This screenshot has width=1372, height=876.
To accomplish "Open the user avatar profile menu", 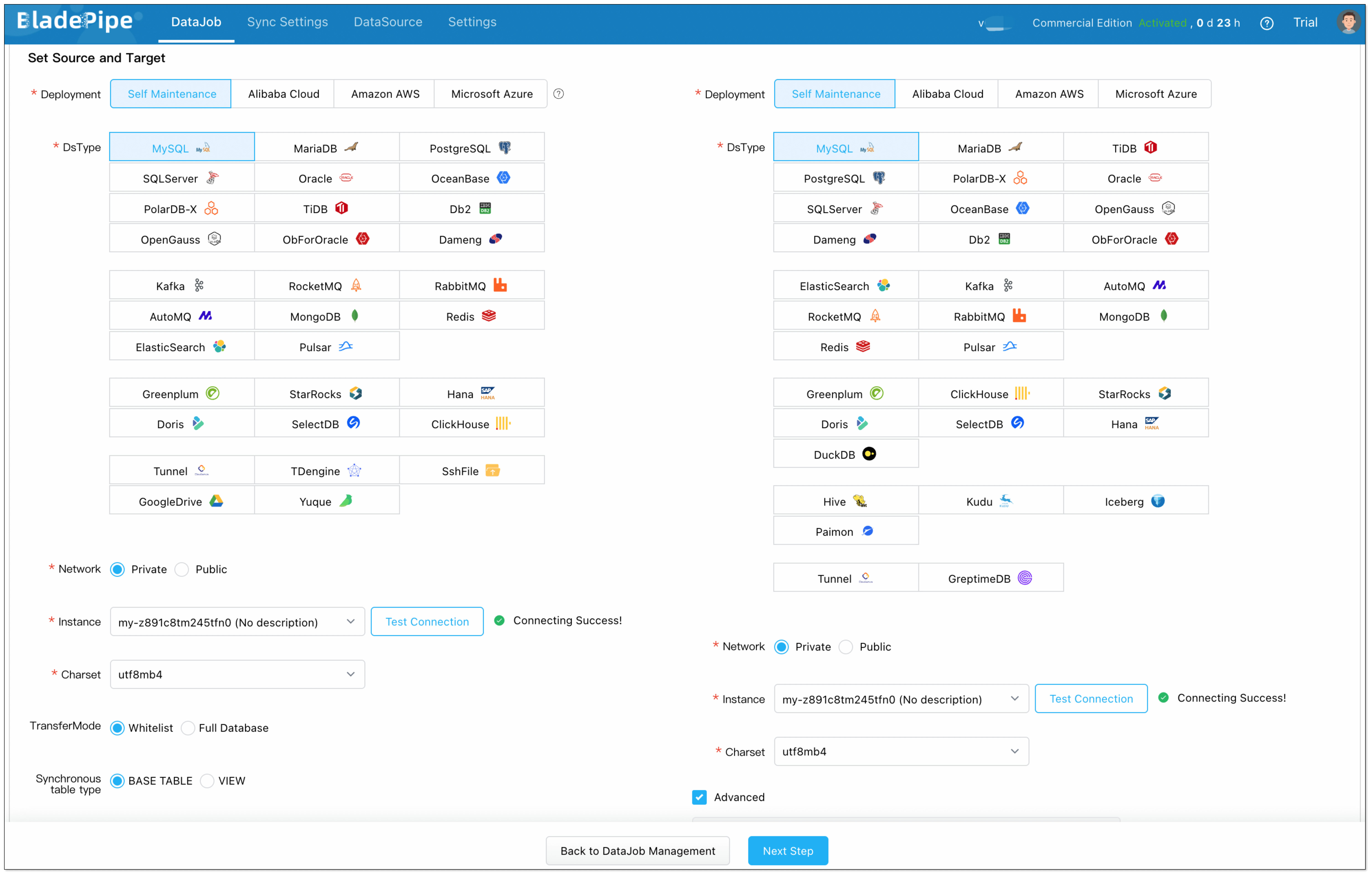I will [1348, 22].
